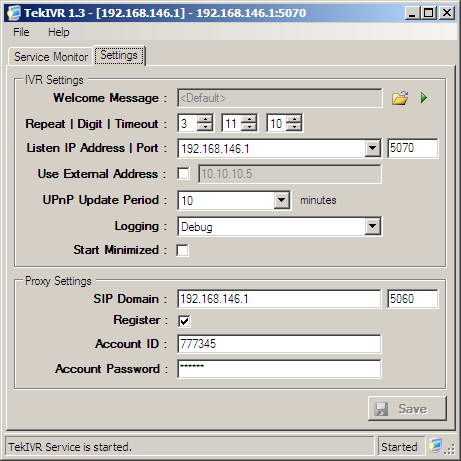Viewport: 461px width, 461px height.
Task: Minimize the TekIVR window
Action: click(412, 13)
